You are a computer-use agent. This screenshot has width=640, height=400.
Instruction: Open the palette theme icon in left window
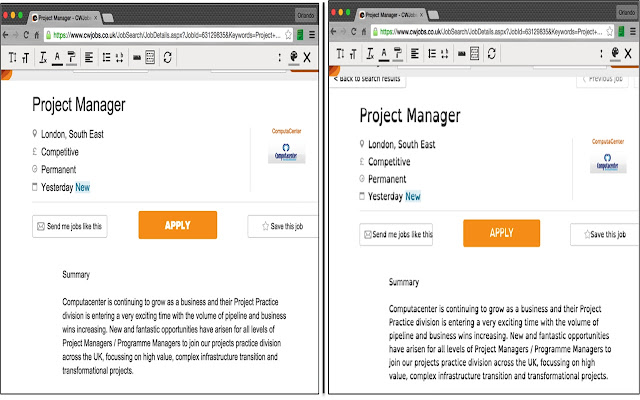pos(293,57)
